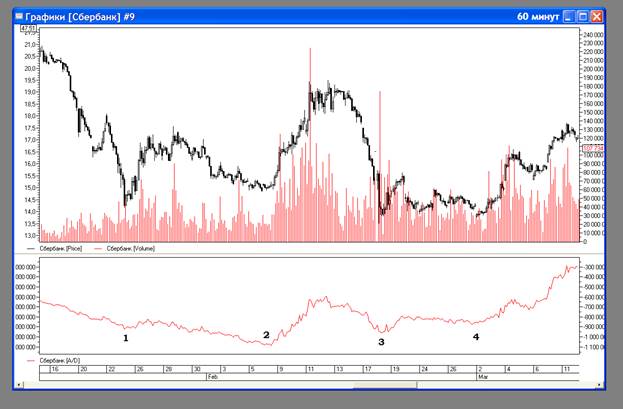
Task: Click the 60 минут timeframe label
Action: pos(538,17)
